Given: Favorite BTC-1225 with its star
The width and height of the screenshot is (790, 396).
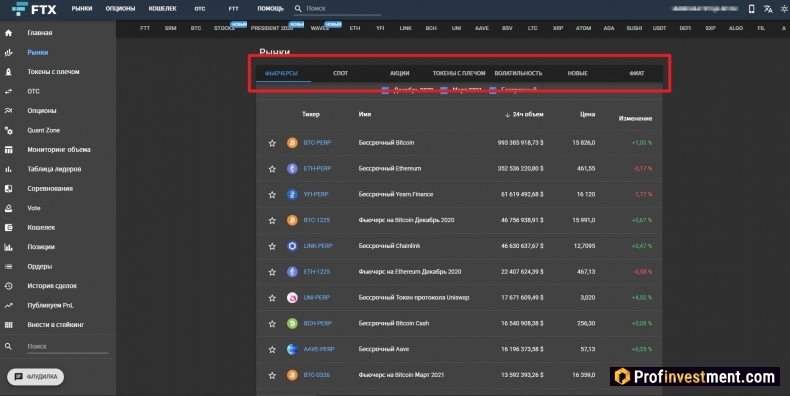Looking at the screenshot, I should [x=272, y=220].
